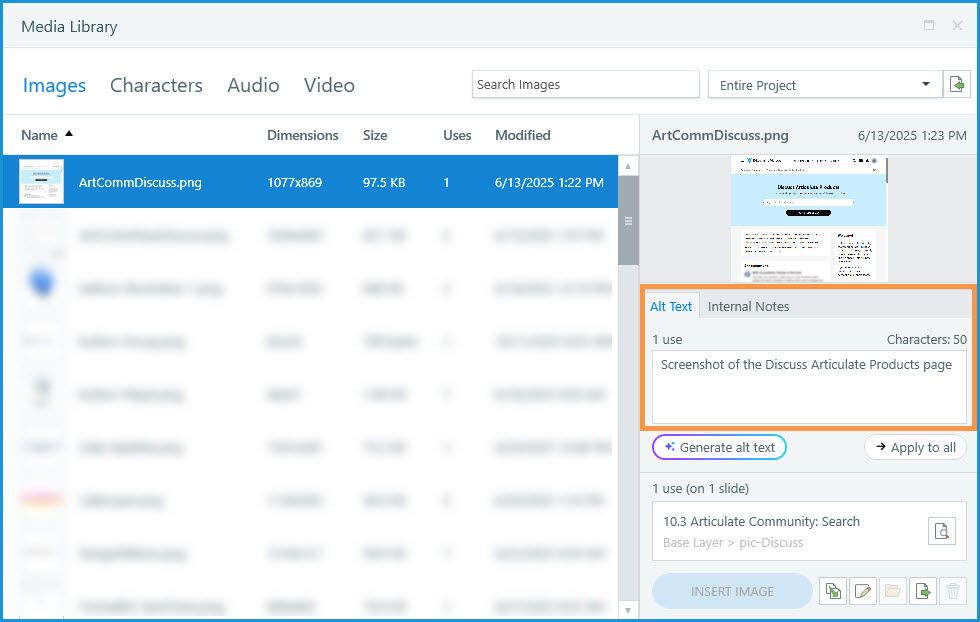Click the open folder icon
Viewport: 980px width, 622px height.
tap(892, 591)
